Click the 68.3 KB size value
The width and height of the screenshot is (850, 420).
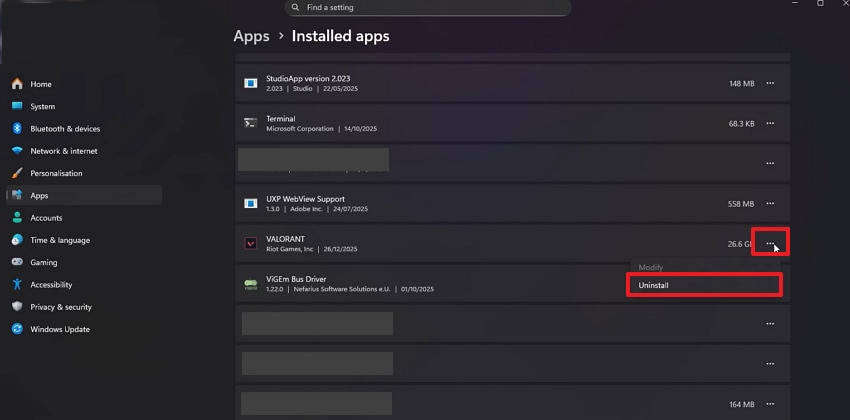point(742,124)
